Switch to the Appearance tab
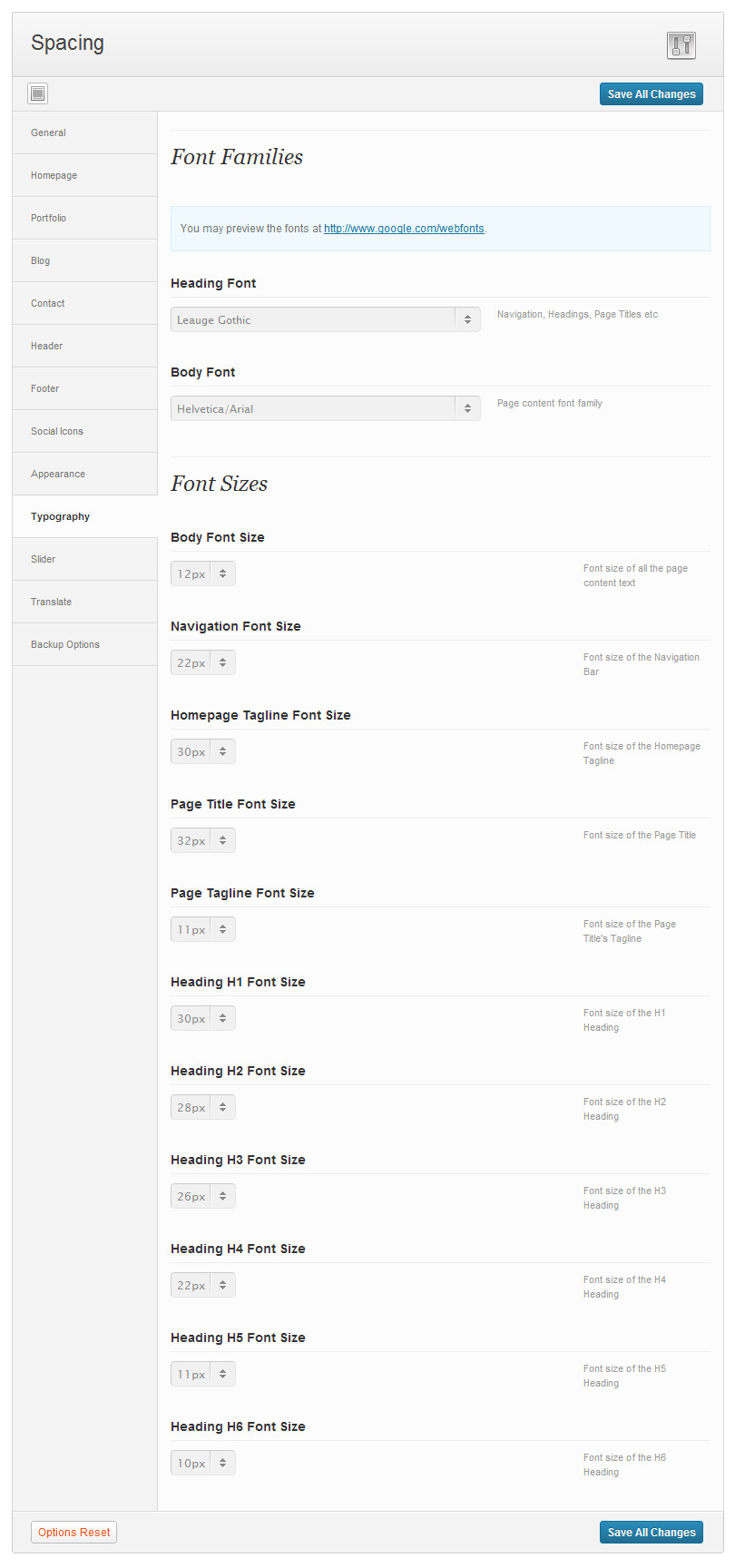This screenshot has width=735, height=1568. 84,474
